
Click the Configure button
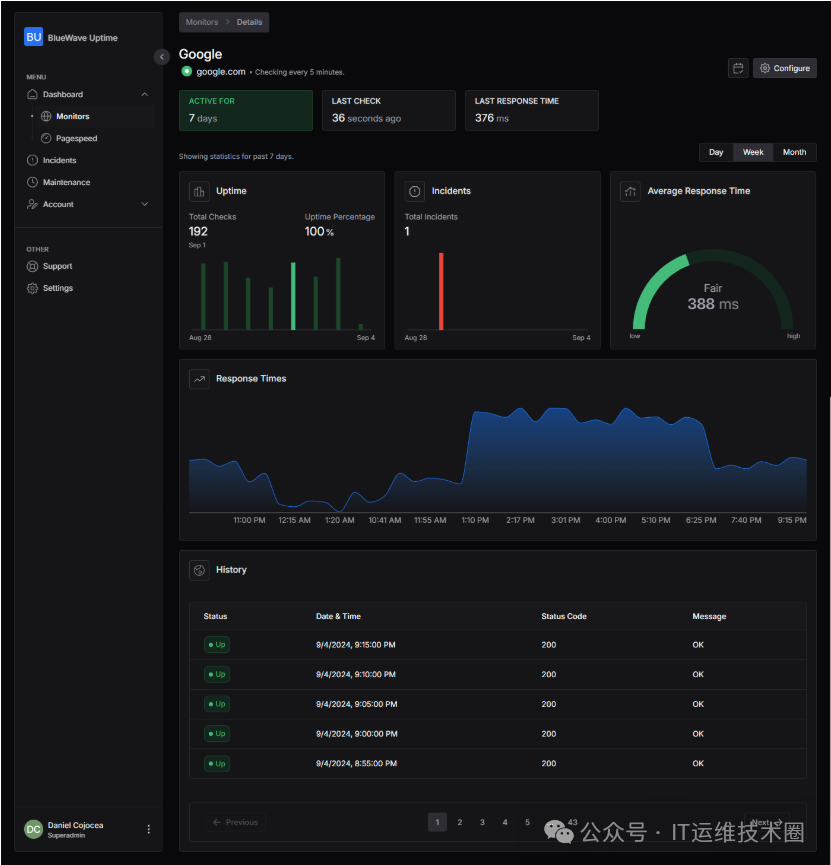(785, 68)
